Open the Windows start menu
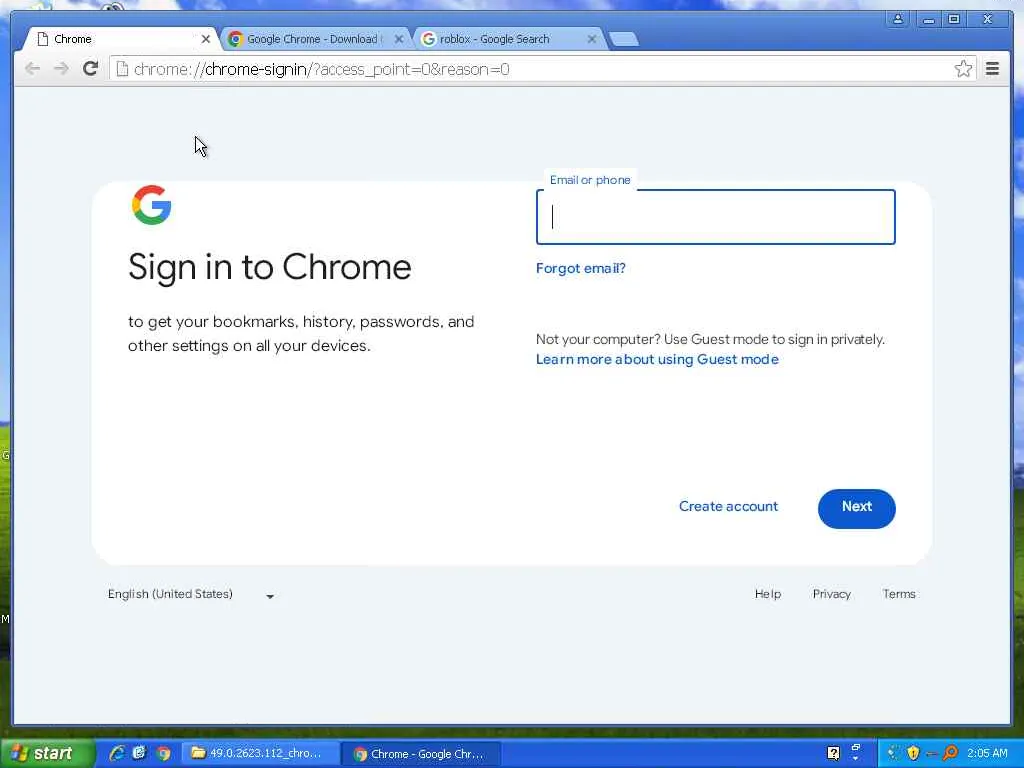This screenshot has width=1024, height=768. click(x=46, y=754)
